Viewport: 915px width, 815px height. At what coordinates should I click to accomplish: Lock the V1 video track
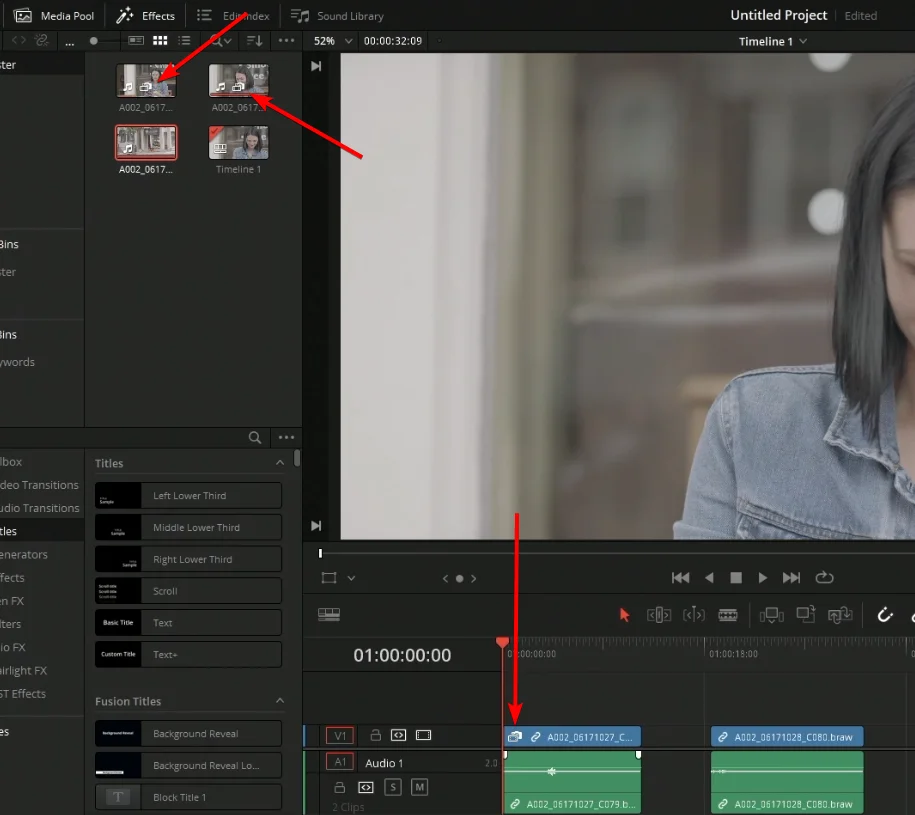point(376,735)
